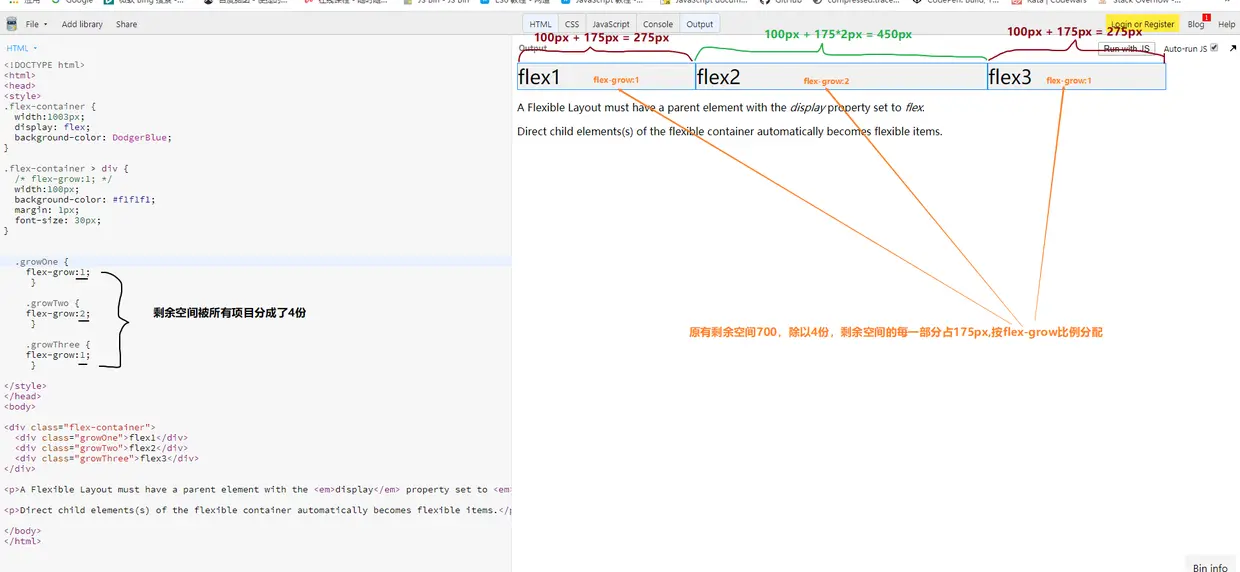Click the Bin info button

coord(1210,567)
